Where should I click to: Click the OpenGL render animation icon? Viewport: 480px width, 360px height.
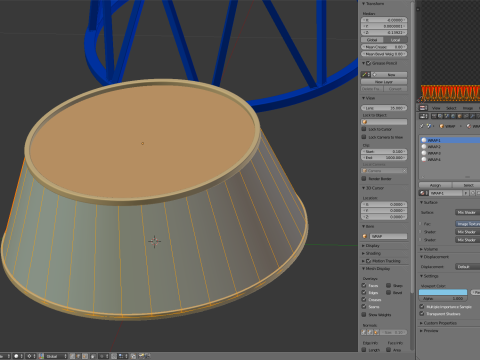148,356
